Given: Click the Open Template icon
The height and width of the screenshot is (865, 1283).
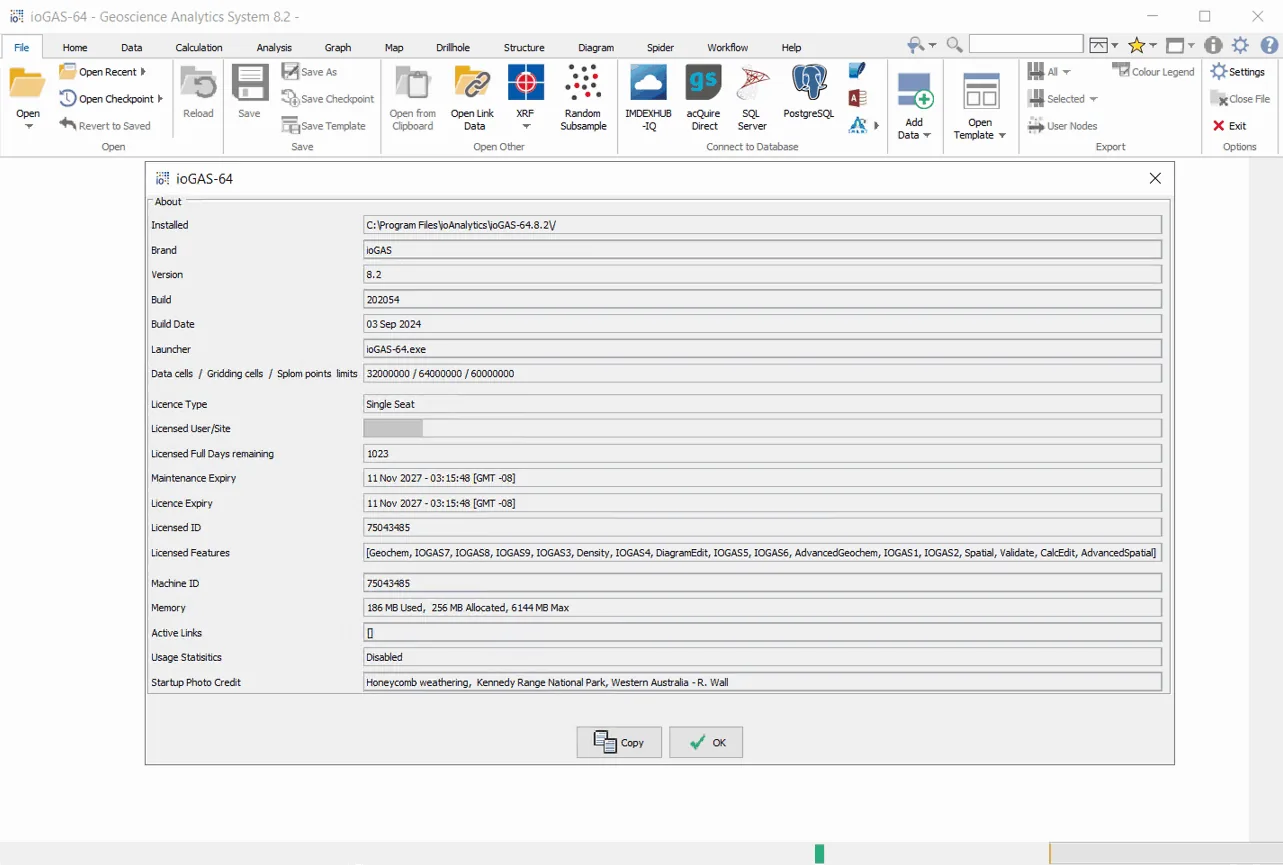Looking at the screenshot, I should [981, 91].
